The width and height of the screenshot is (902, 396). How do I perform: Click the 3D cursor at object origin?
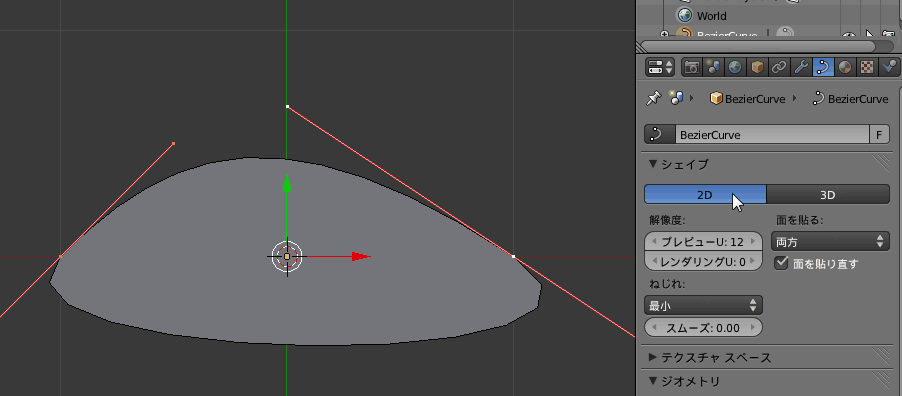click(286, 257)
